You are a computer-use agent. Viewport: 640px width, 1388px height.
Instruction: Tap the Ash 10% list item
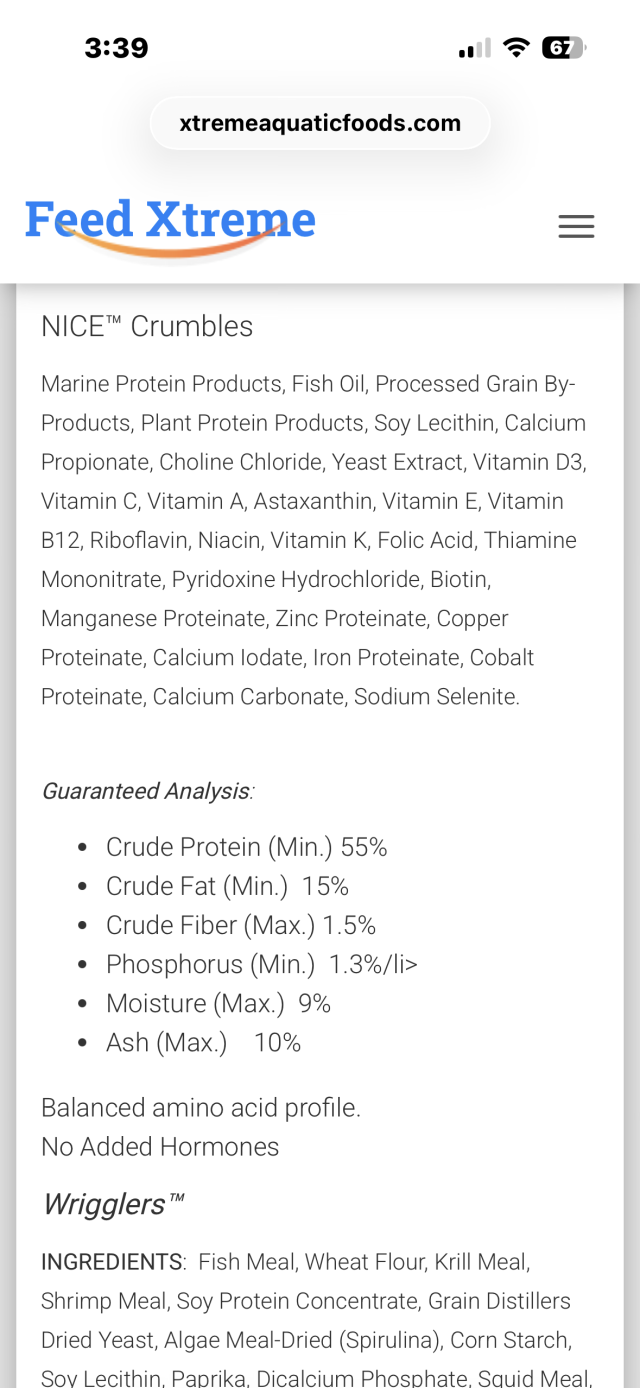click(203, 1042)
